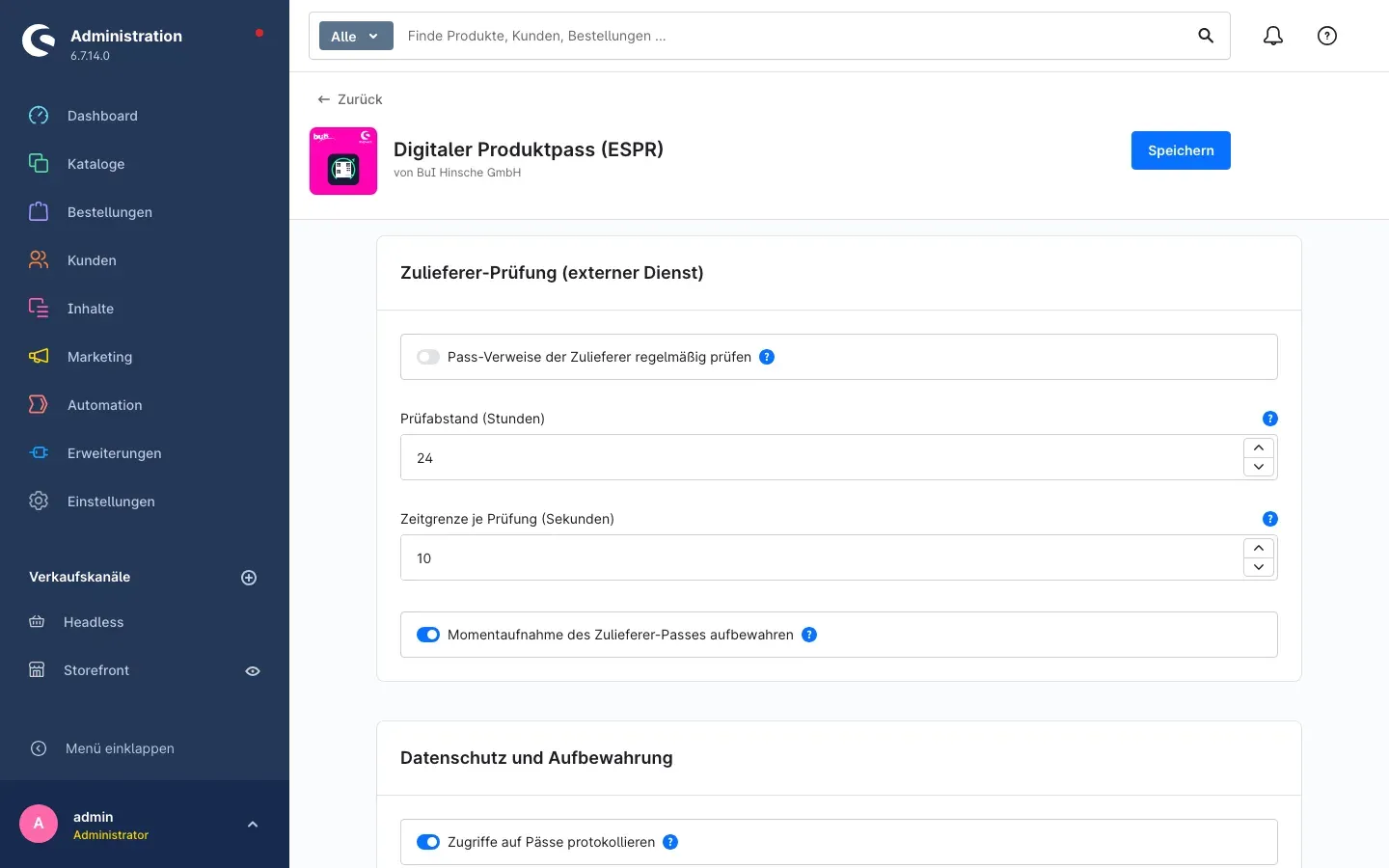Click the Storefront visibility eye icon

click(253, 671)
